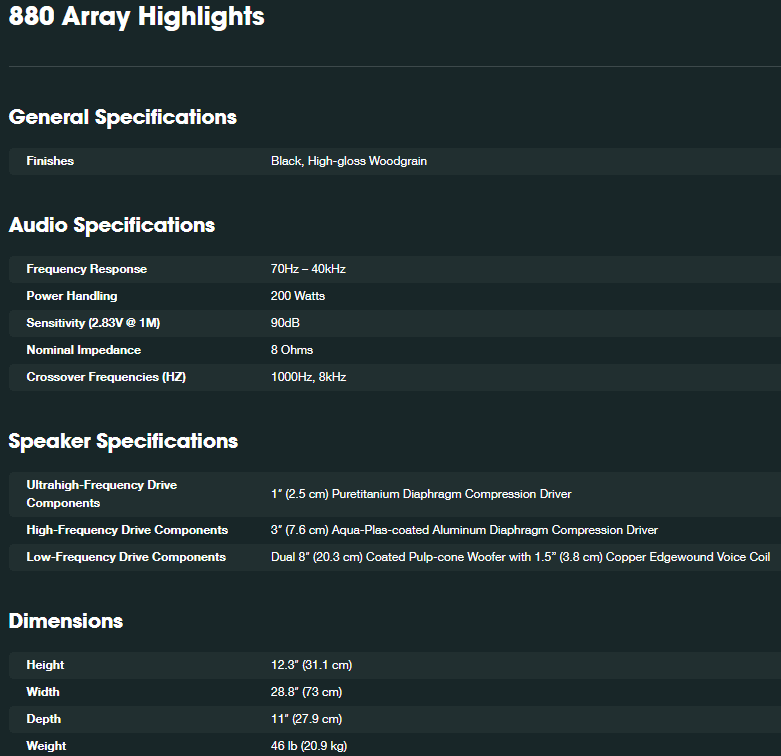This screenshot has width=781, height=756.
Task: Select the Power Handling row label
Action: pos(72,296)
